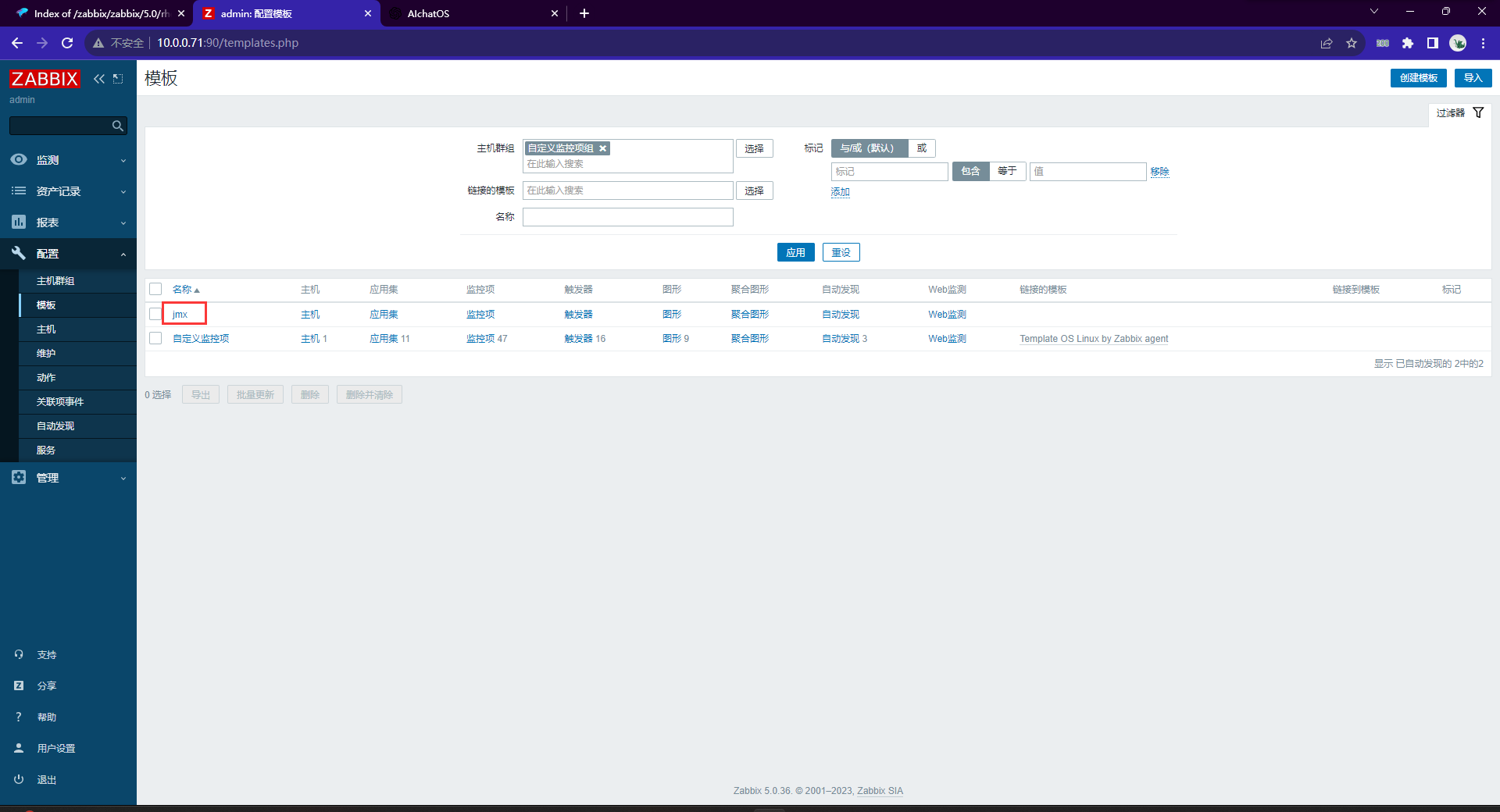1500x812 pixels.
Task: Bookmark this page with the star icon
Action: click(x=1352, y=43)
